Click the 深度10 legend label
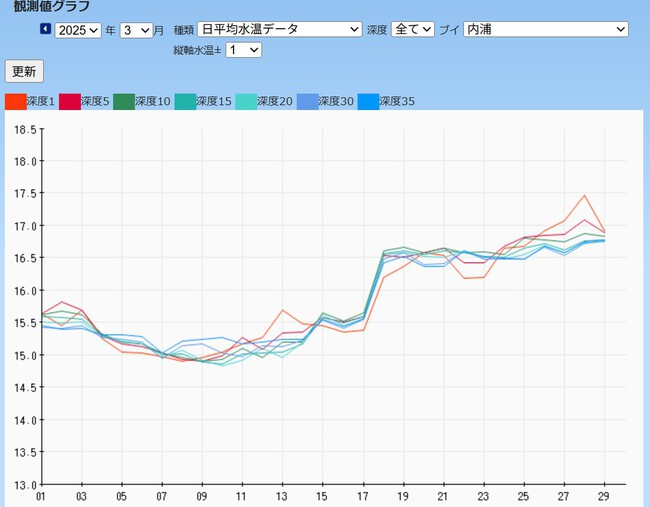Screen dimensions: 650x507 point(153,102)
